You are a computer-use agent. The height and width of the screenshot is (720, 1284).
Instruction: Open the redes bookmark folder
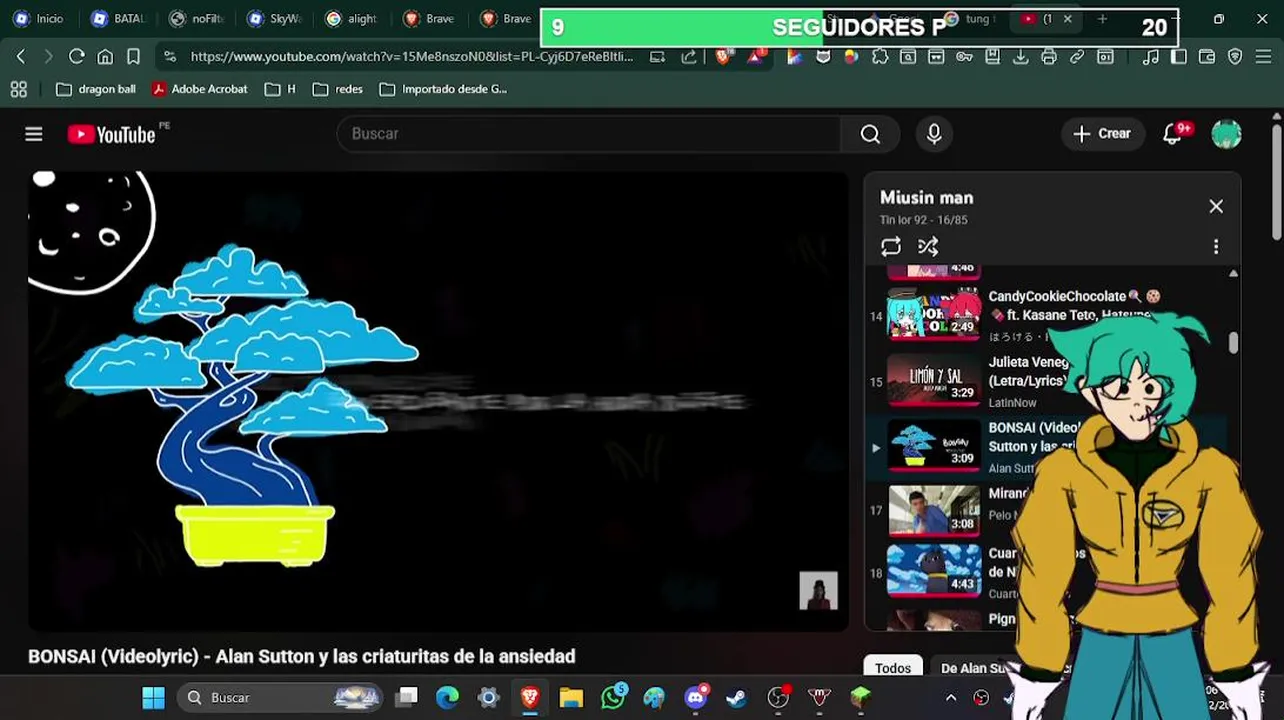click(x=338, y=89)
